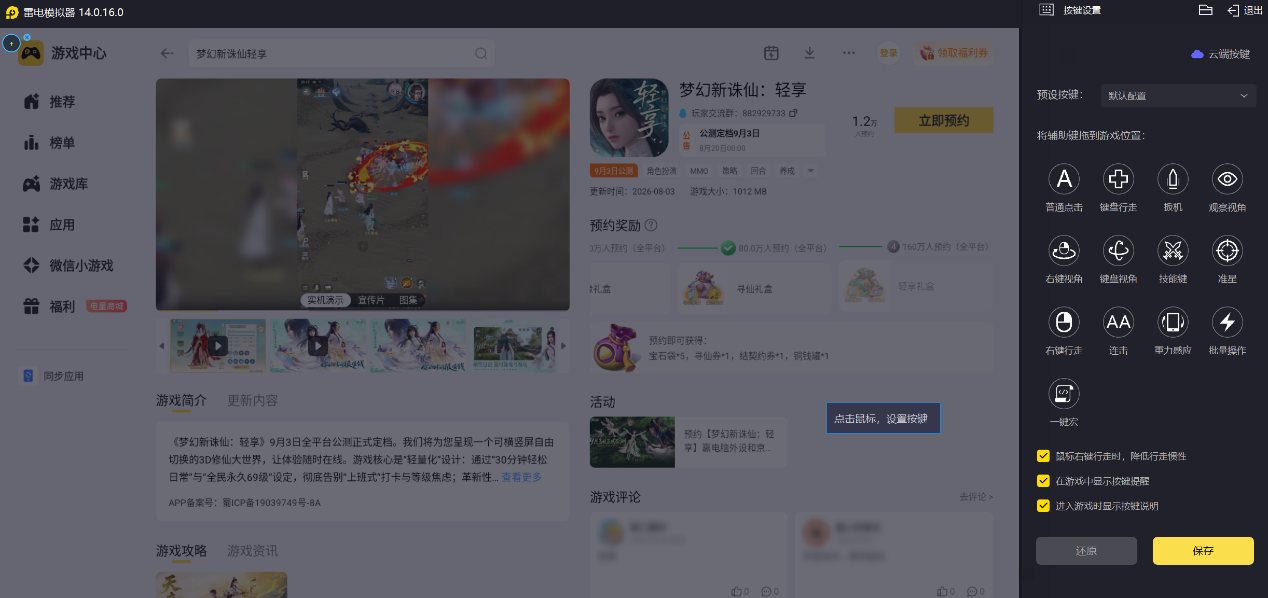Switch to the 更新内容 tab
The width and height of the screenshot is (1268, 598).
(x=253, y=400)
